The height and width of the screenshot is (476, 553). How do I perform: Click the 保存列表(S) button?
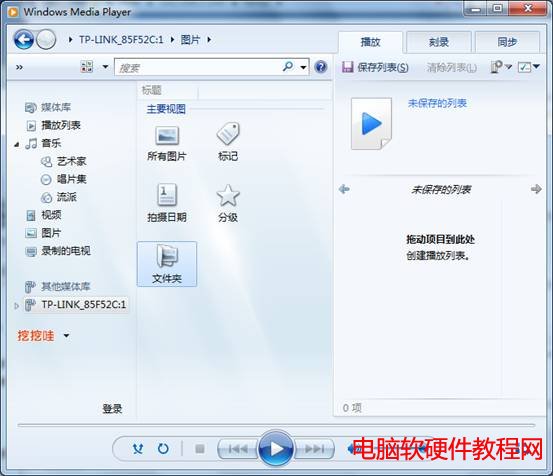[375, 67]
